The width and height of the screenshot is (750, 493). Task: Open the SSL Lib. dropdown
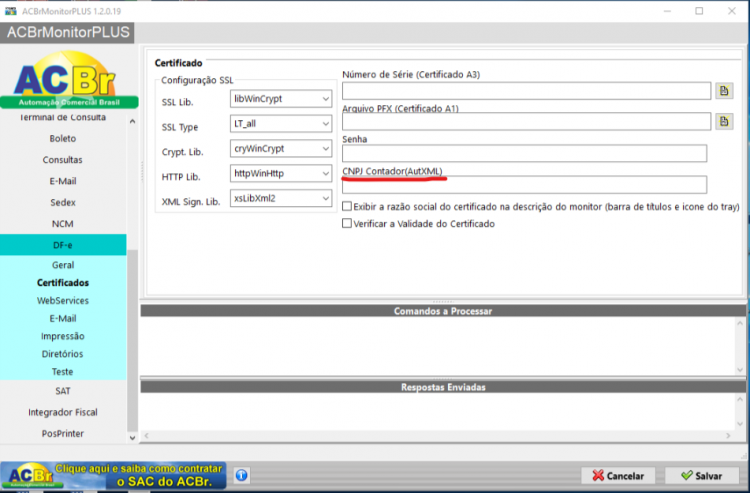(x=281, y=99)
